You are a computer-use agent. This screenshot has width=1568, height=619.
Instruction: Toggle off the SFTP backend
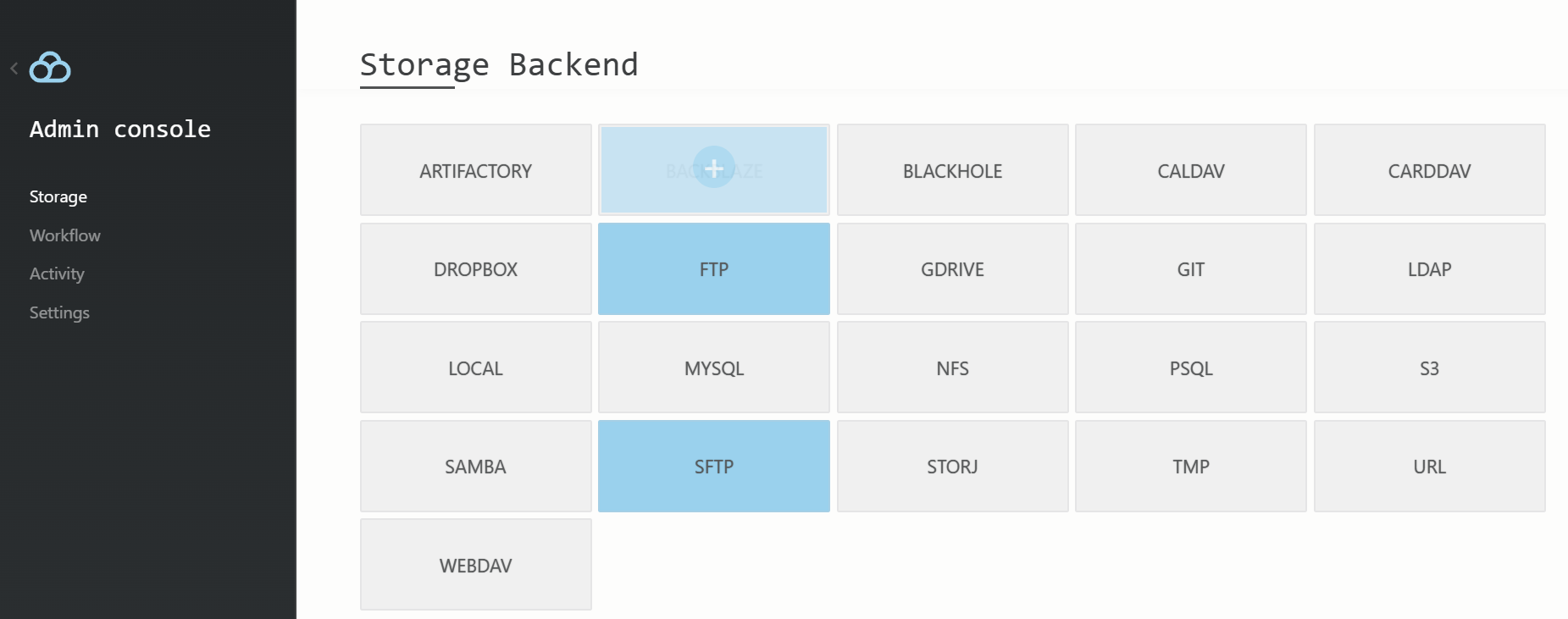coord(713,467)
